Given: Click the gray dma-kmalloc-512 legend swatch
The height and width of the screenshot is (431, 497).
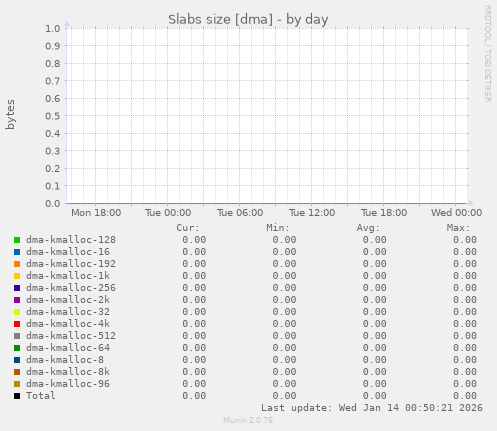Looking at the screenshot, I should click(17, 336).
